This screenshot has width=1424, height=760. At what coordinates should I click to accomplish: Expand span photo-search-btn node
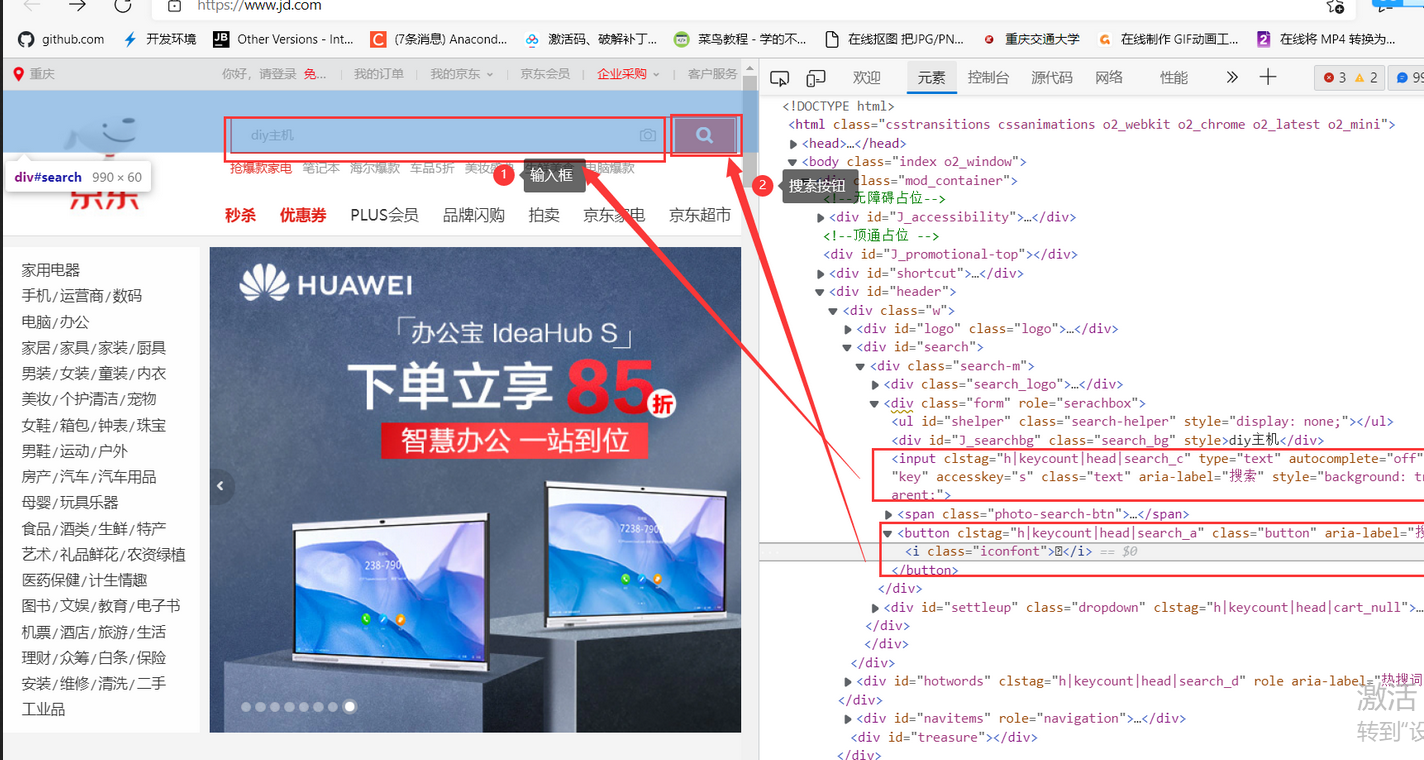(x=888, y=514)
